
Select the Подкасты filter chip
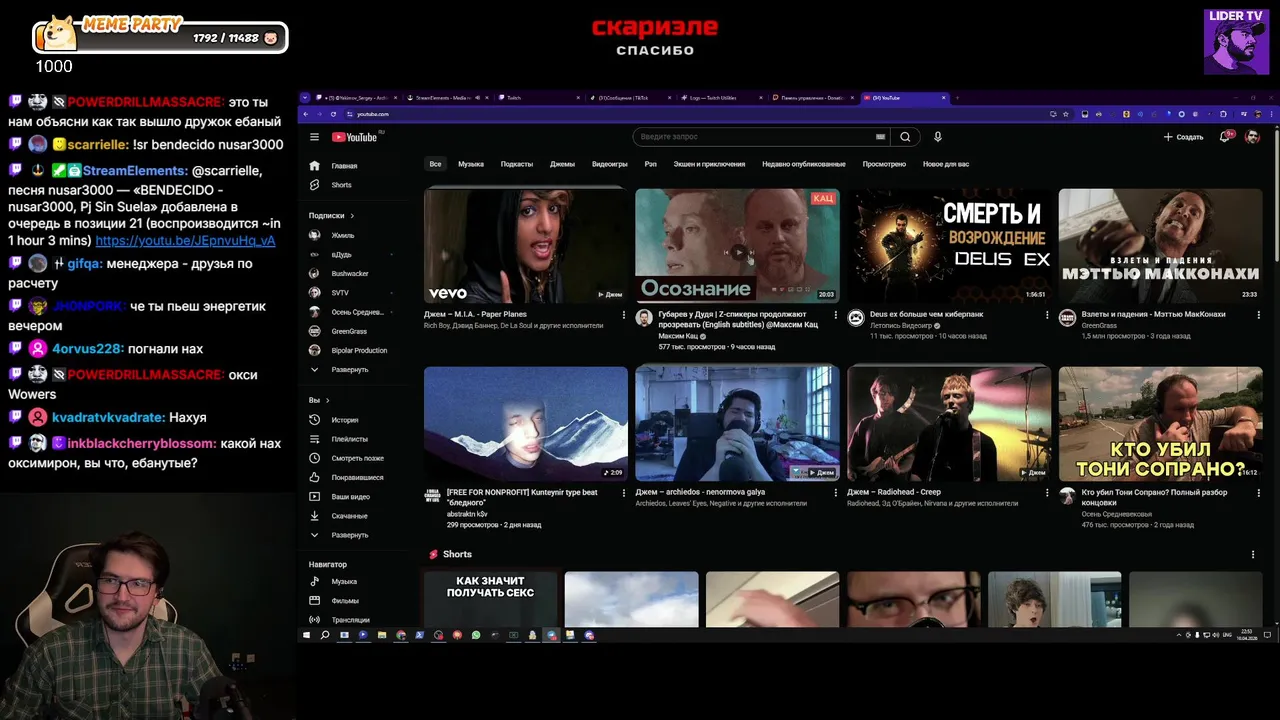(517, 164)
